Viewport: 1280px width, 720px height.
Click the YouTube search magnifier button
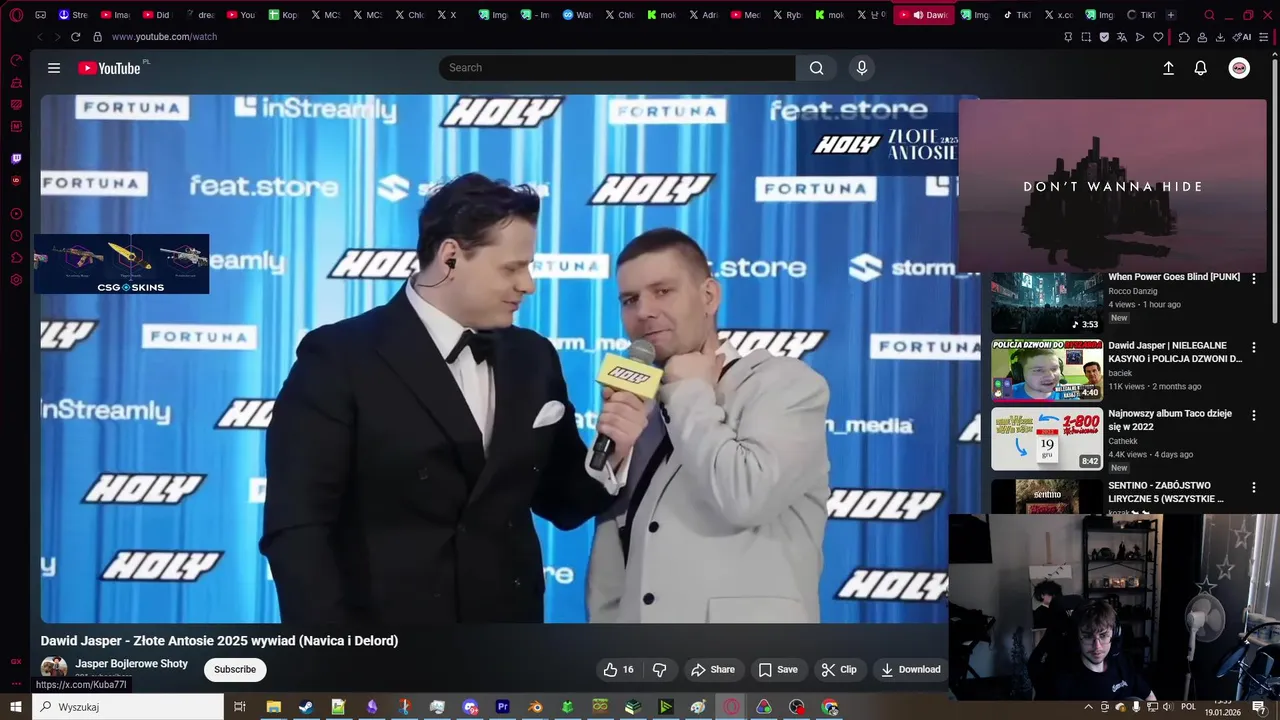tap(816, 68)
